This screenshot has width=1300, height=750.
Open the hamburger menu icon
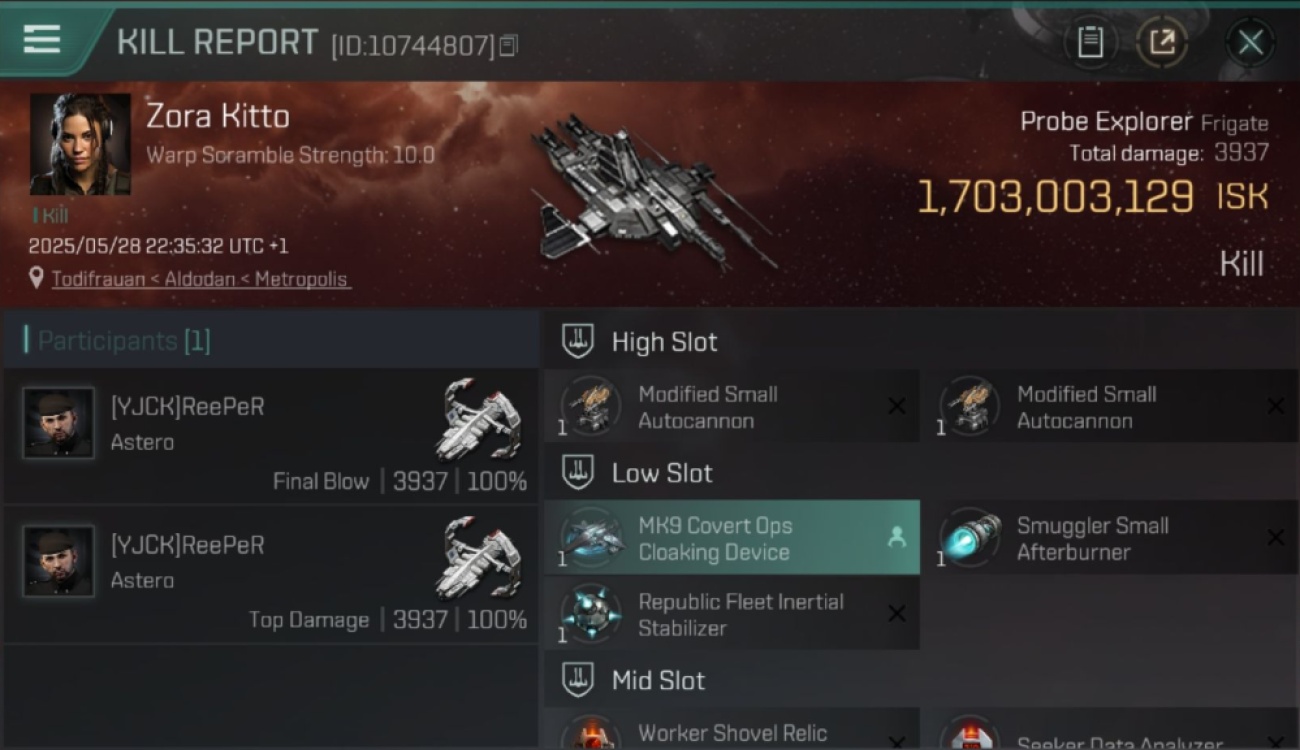pos(42,41)
